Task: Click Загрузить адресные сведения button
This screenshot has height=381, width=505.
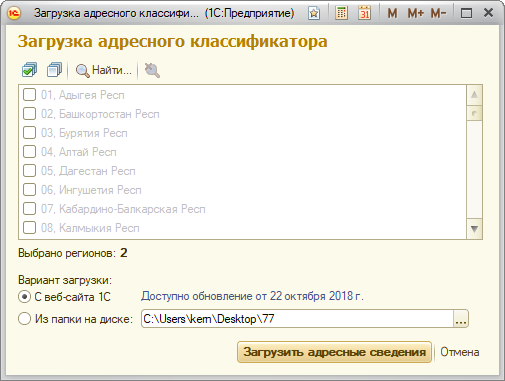Action: click(x=334, y=352)
